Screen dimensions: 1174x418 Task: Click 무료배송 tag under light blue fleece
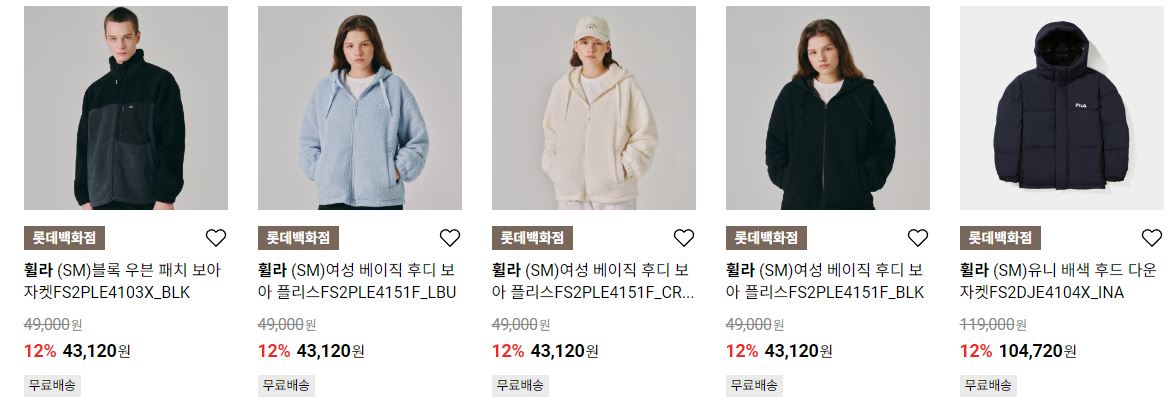(x=286, y=386)
